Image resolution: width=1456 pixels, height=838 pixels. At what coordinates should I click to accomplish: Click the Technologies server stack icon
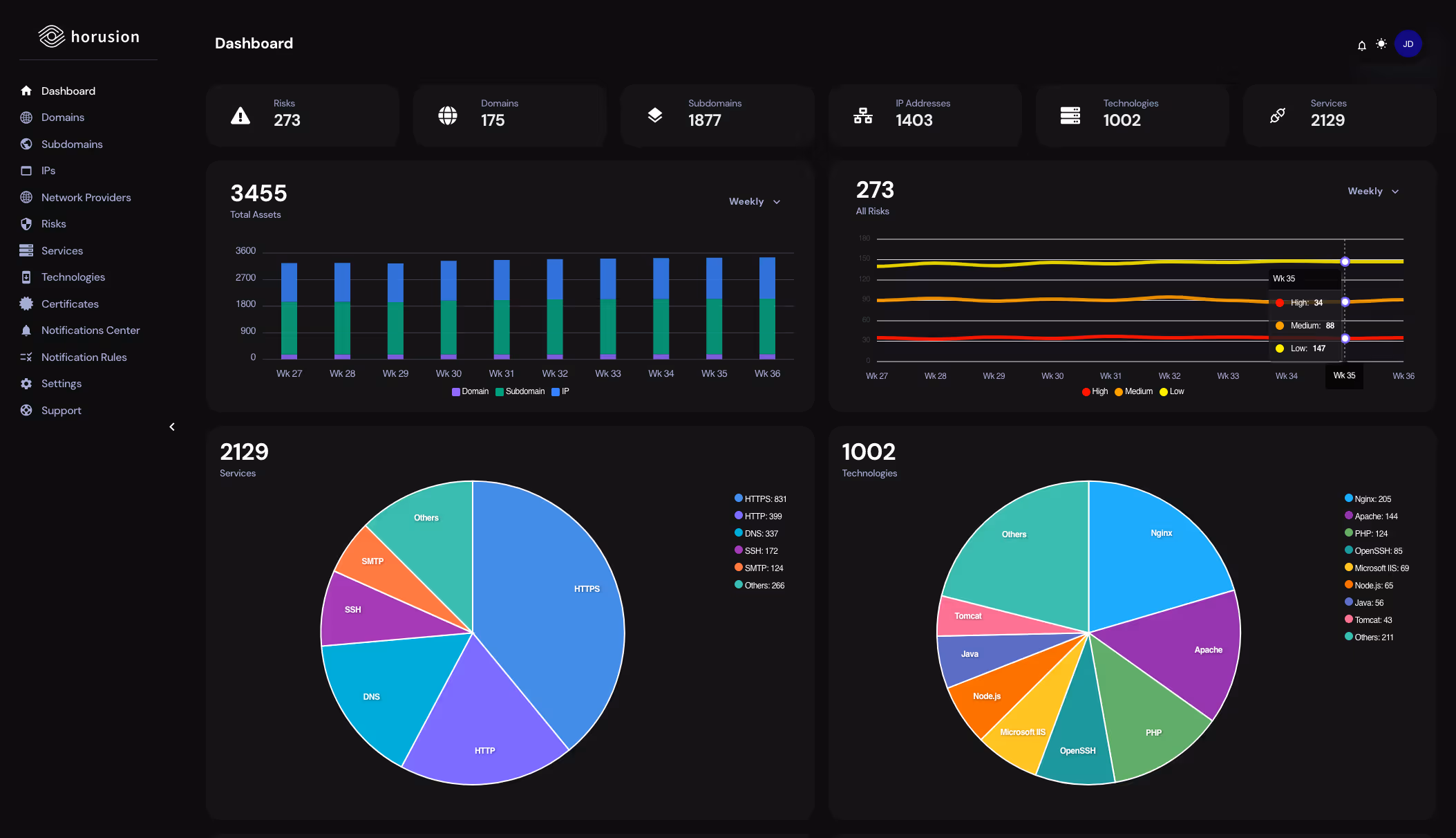pyautogui.click(x=1070, y=115)
